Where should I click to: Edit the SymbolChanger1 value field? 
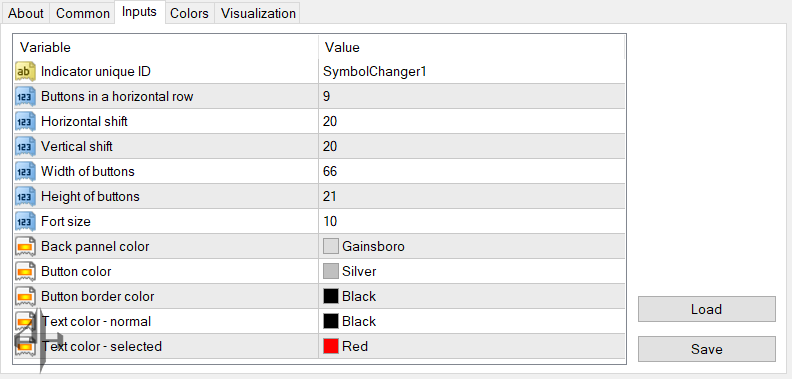[472, 72]
